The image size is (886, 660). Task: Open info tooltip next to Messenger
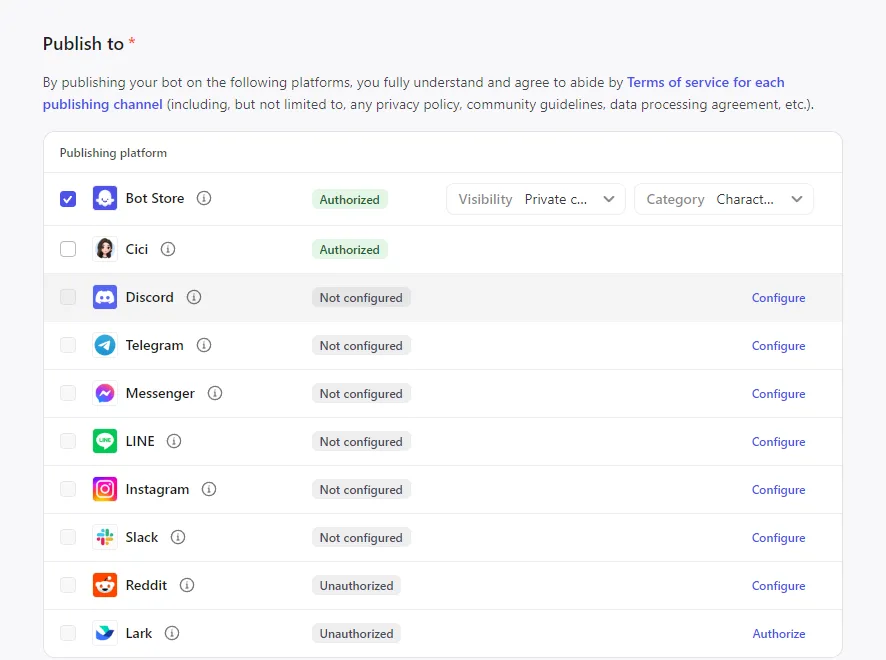pyautogui.click(x=215, y=393)
